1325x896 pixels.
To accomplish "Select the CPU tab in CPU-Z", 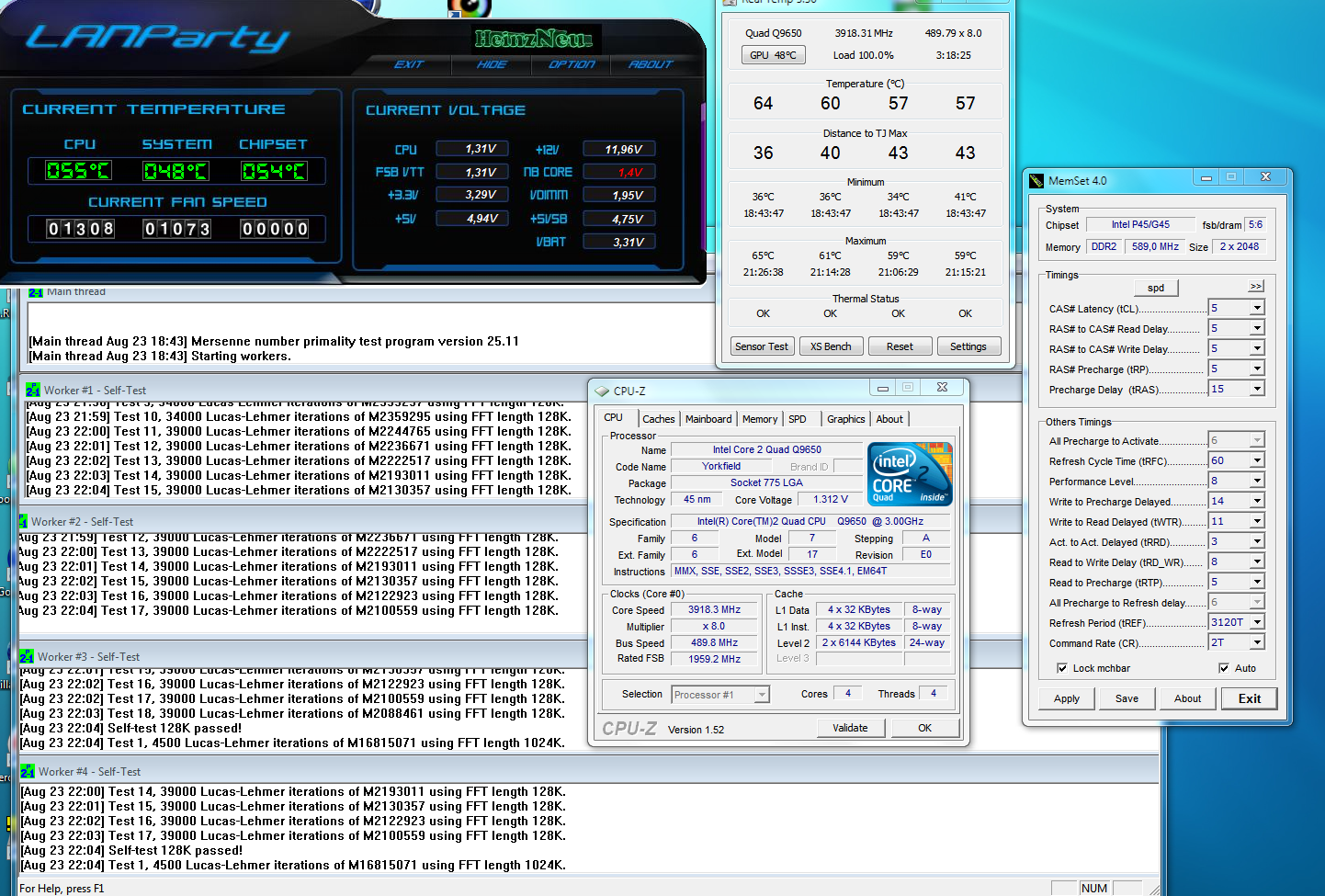I will pyautogui.click(x=614, y=418).
